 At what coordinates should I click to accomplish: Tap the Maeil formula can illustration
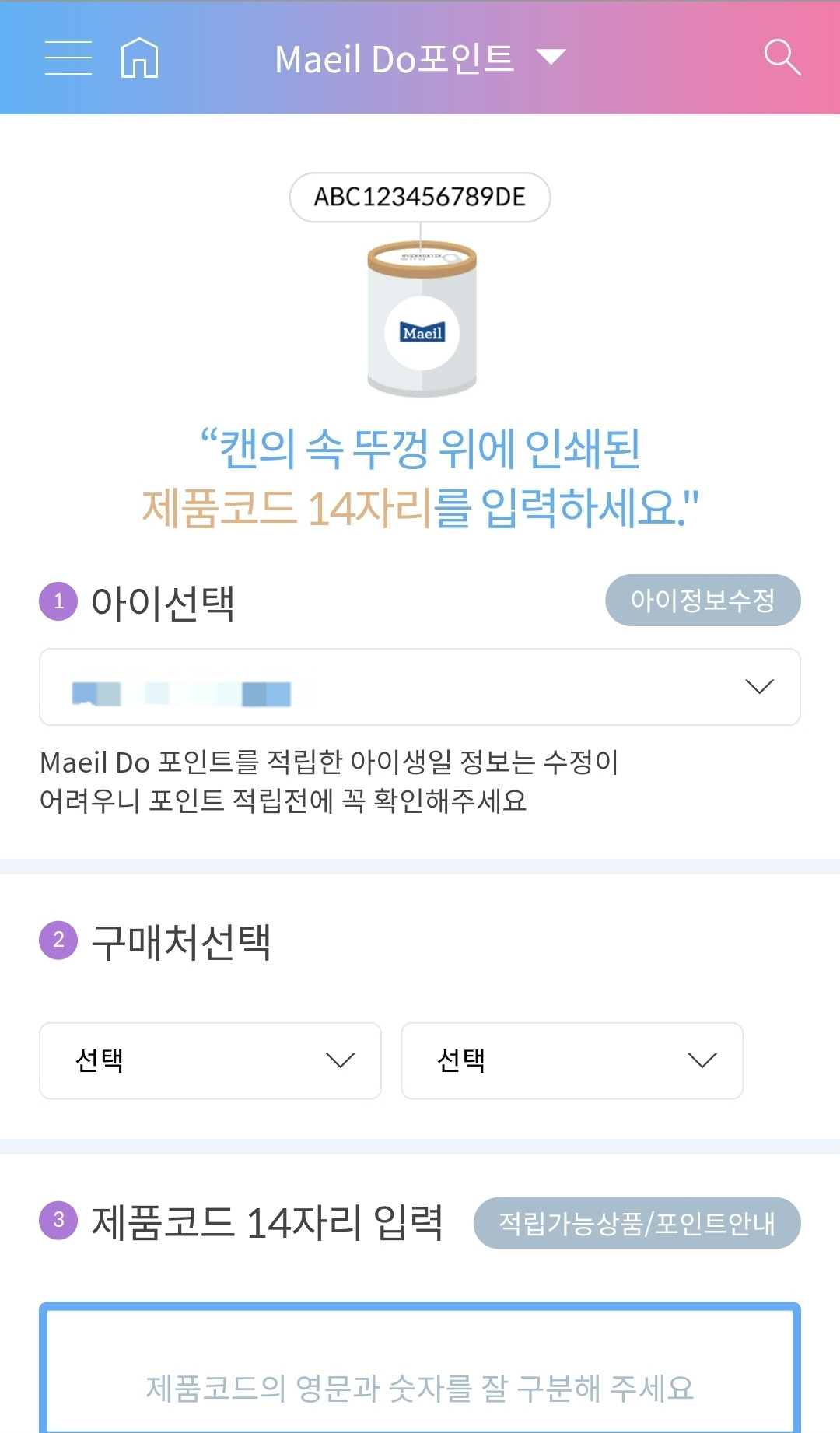422,319
